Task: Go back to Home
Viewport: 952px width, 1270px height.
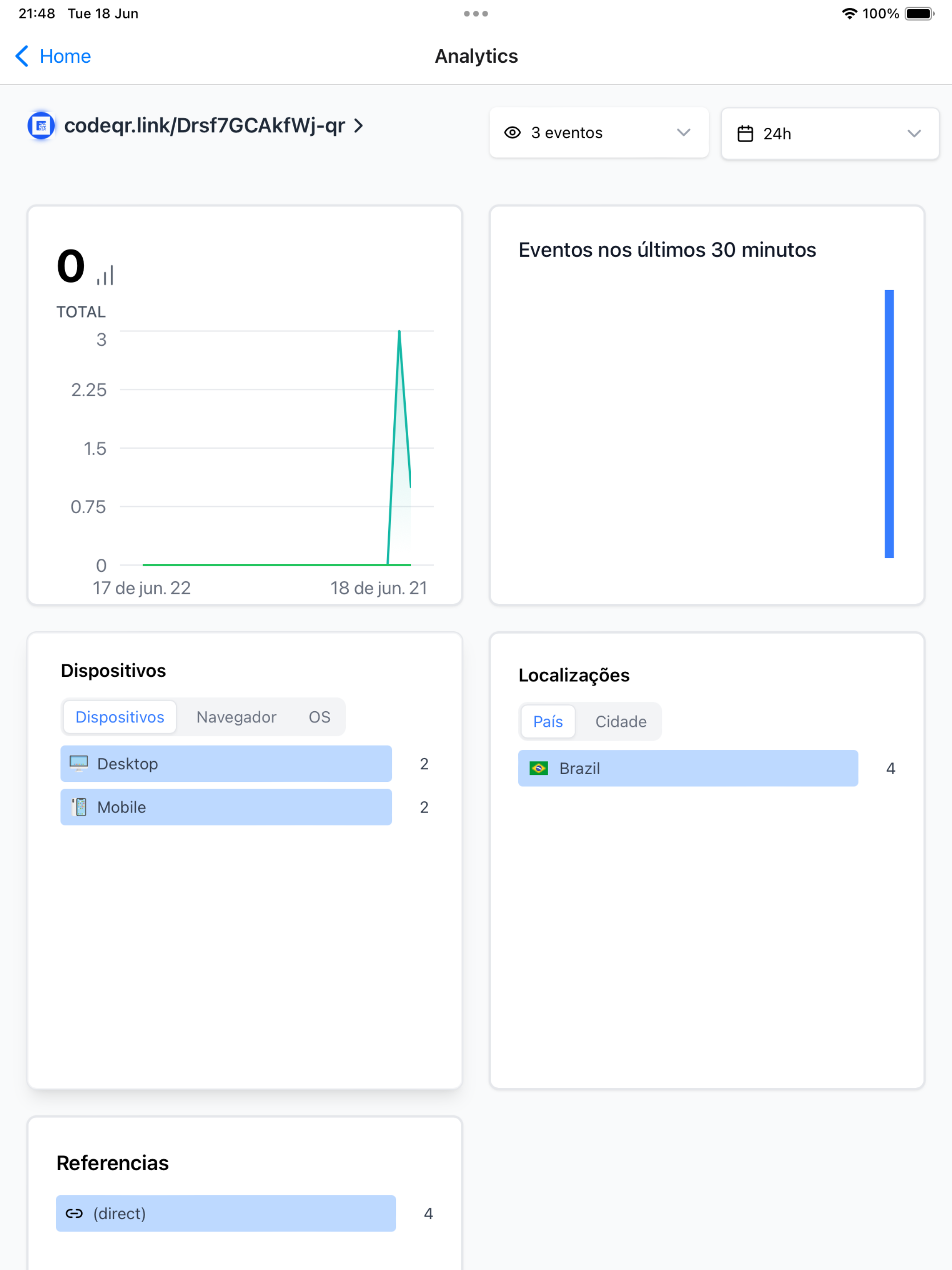Action: click(x=64, y=56)
